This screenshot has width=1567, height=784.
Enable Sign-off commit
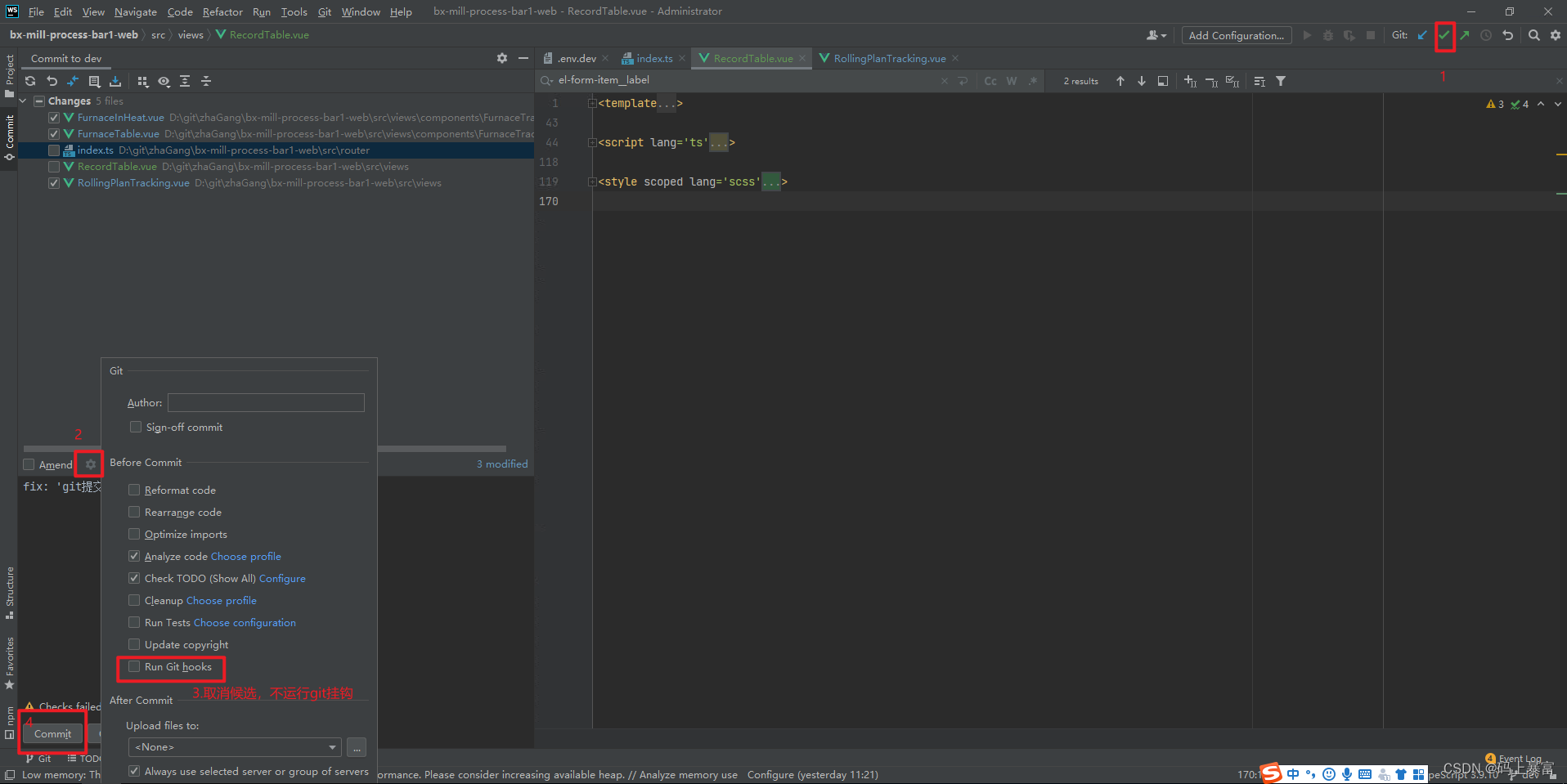pyautogui.click(x=136, y=427)
